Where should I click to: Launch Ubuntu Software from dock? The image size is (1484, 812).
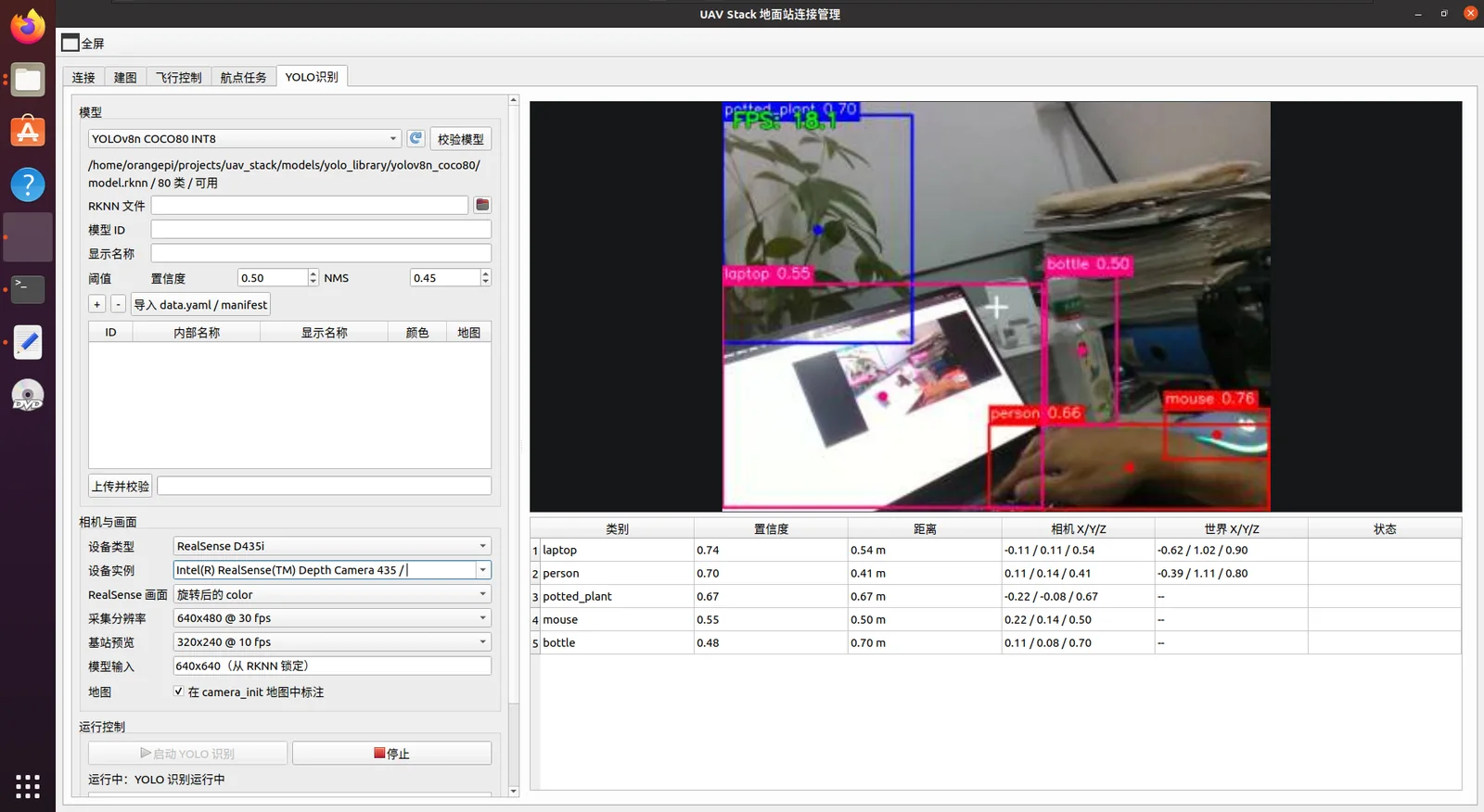(x=28, y=132)
